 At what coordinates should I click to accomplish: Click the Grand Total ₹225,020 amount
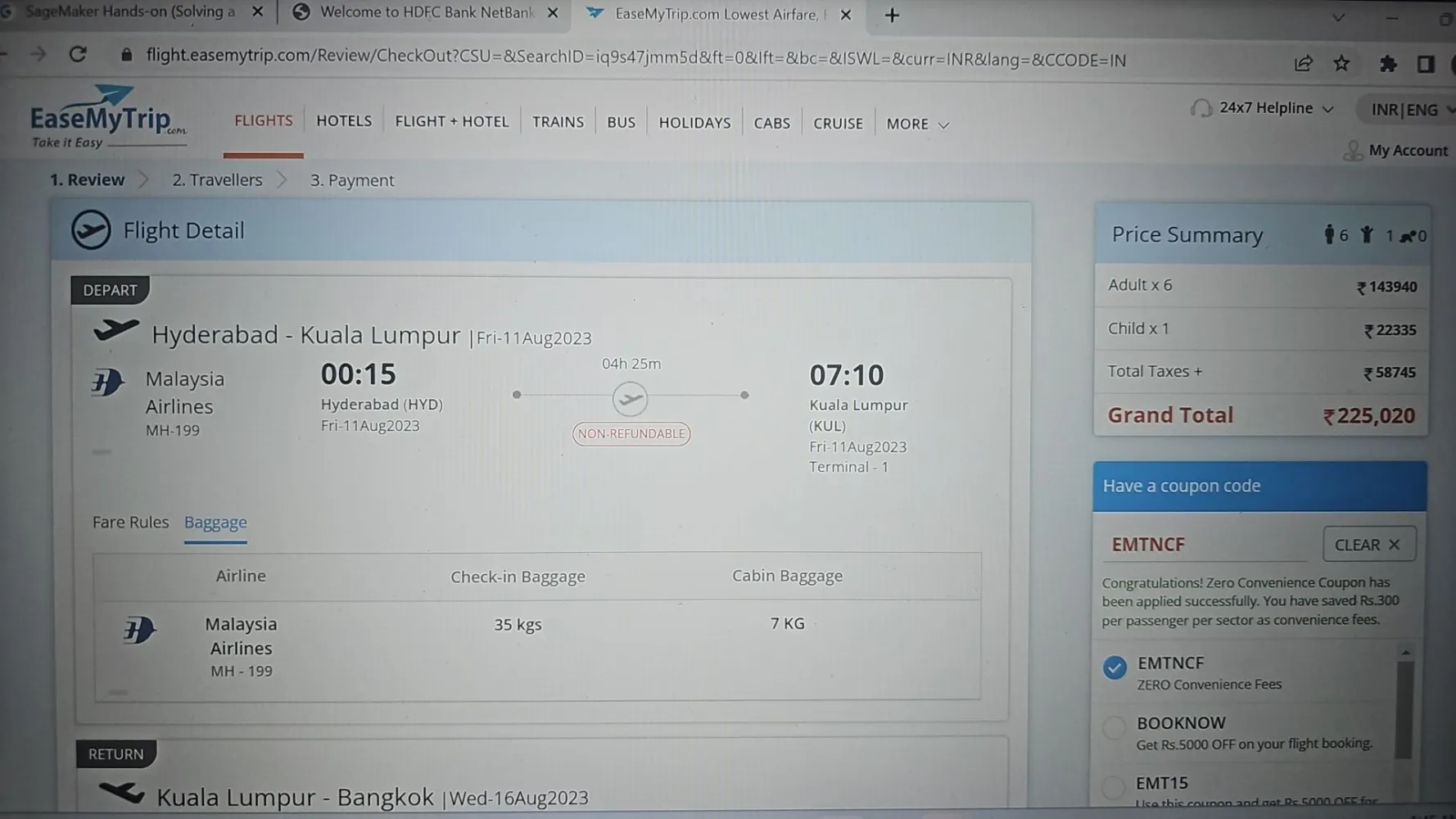pyautogui.click(x=1368, y=416)
